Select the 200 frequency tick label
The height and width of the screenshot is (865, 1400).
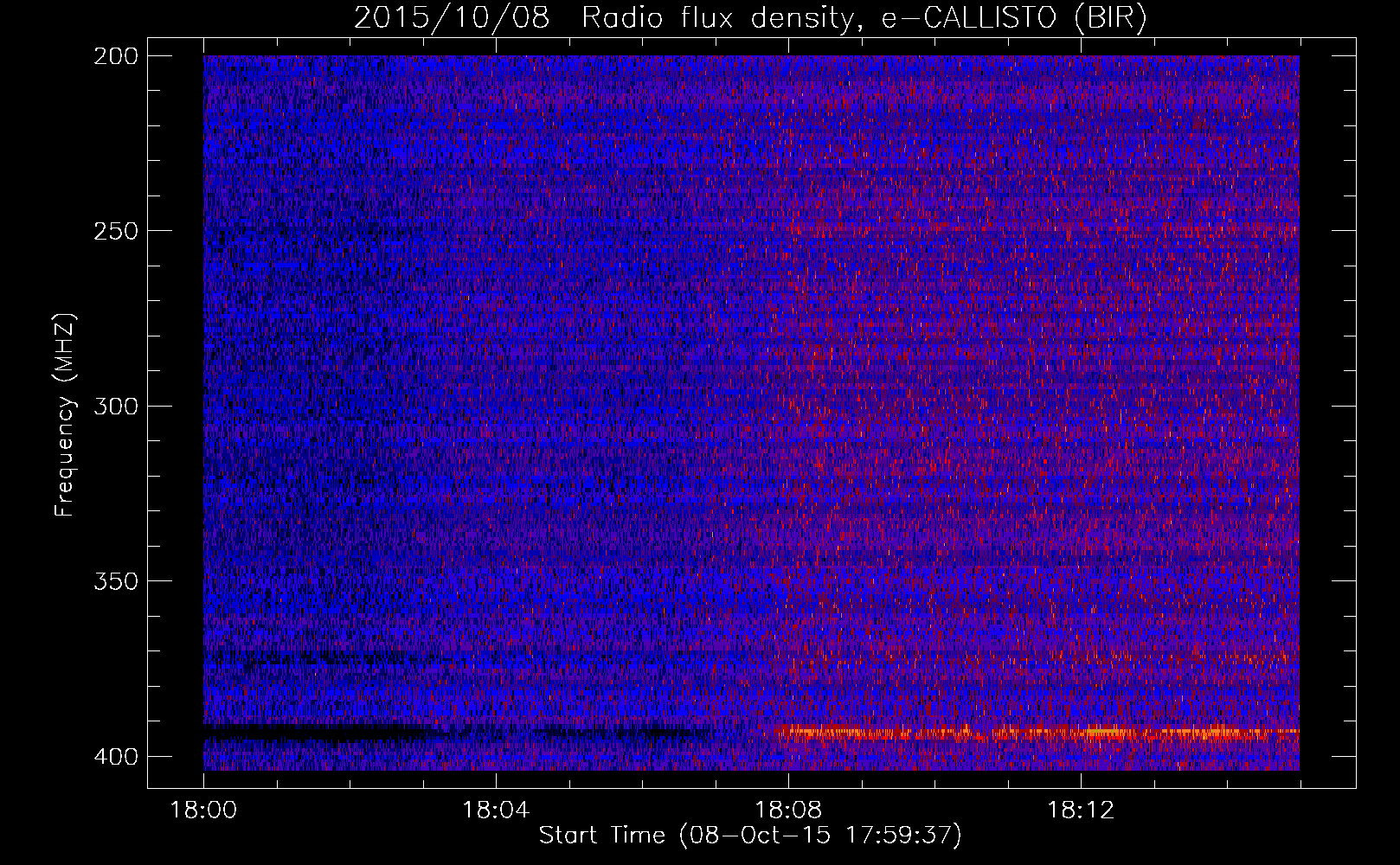[x=115, y=56]
